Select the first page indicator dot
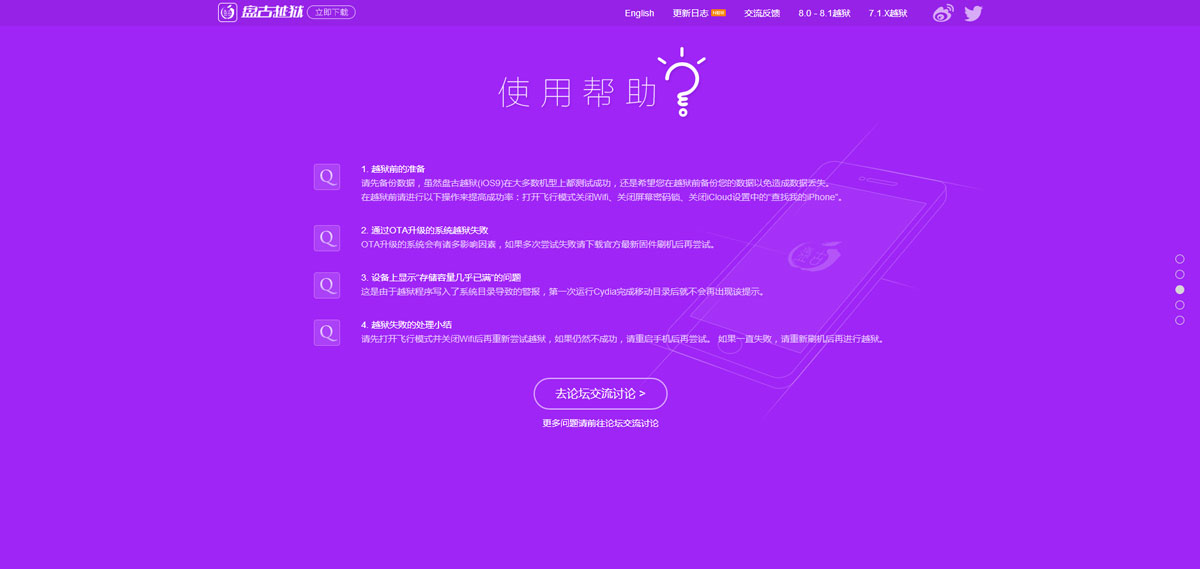 (x=1180, y=259)
